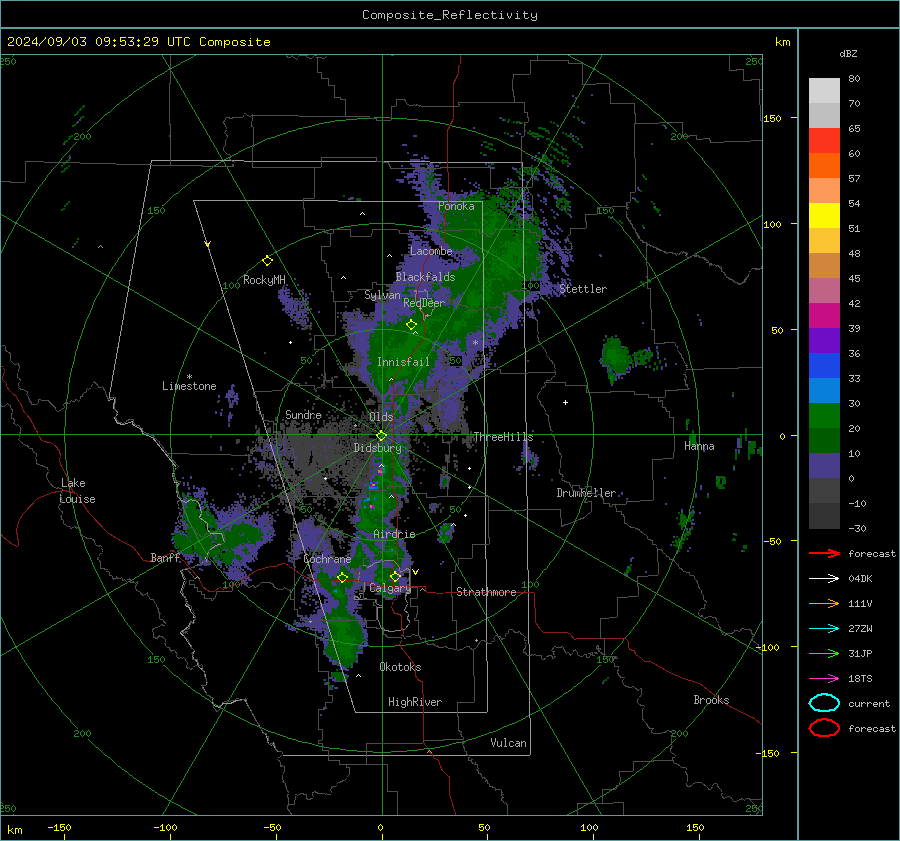900x841 pixels.
Task: Select the slate 0-10 dBZ swatch
Action: [824, 466]
